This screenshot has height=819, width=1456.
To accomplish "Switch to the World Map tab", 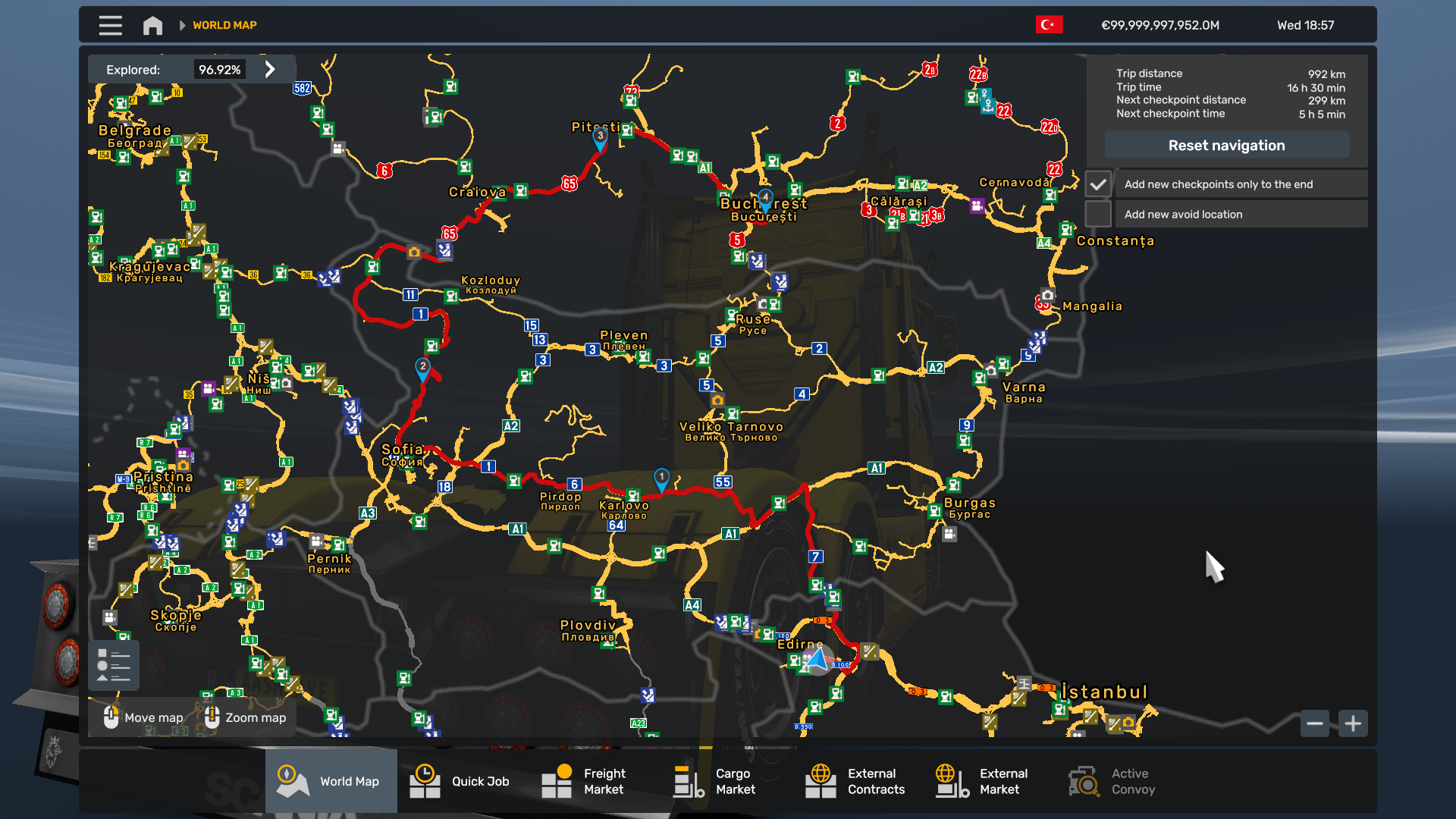I will click(331, 781).
